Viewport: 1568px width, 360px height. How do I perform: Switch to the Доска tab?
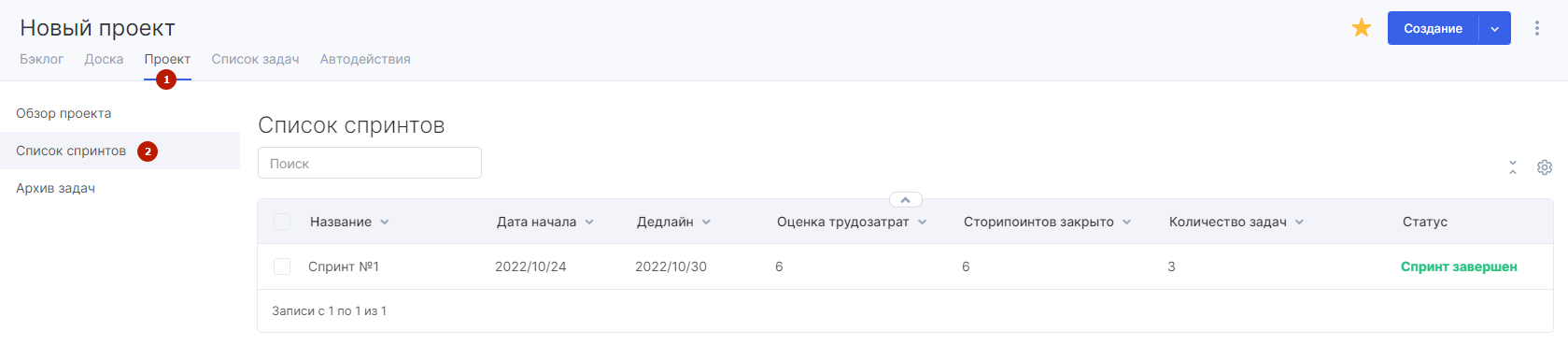tap(104, 59)
